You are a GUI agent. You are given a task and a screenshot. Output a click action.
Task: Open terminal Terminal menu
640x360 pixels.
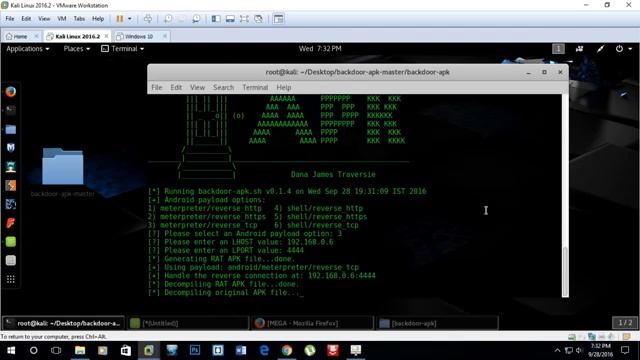coord(255,87)
